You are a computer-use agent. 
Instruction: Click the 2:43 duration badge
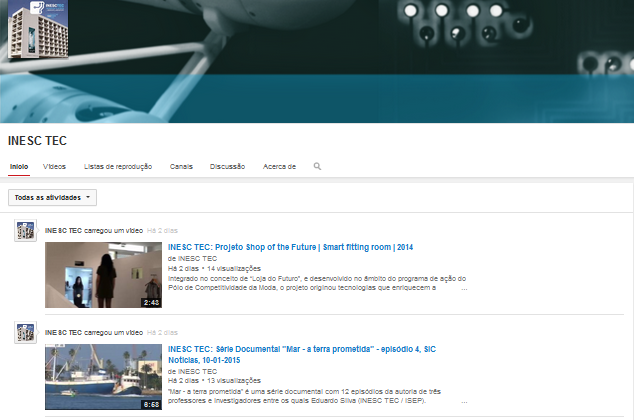pos(152,302)
